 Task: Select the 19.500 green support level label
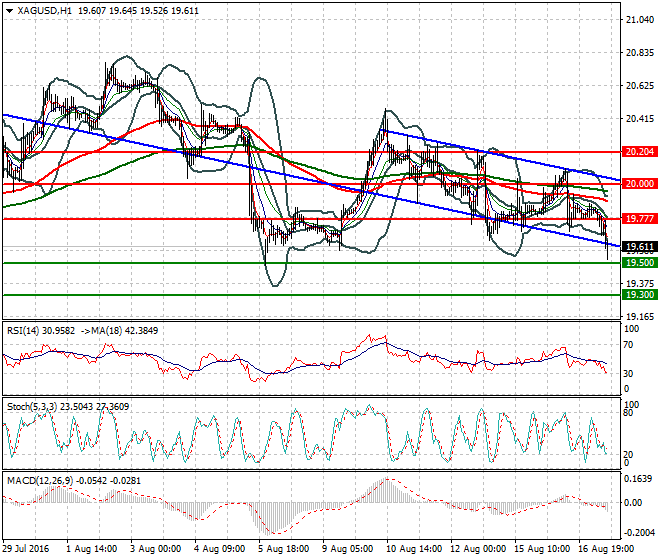639,263
